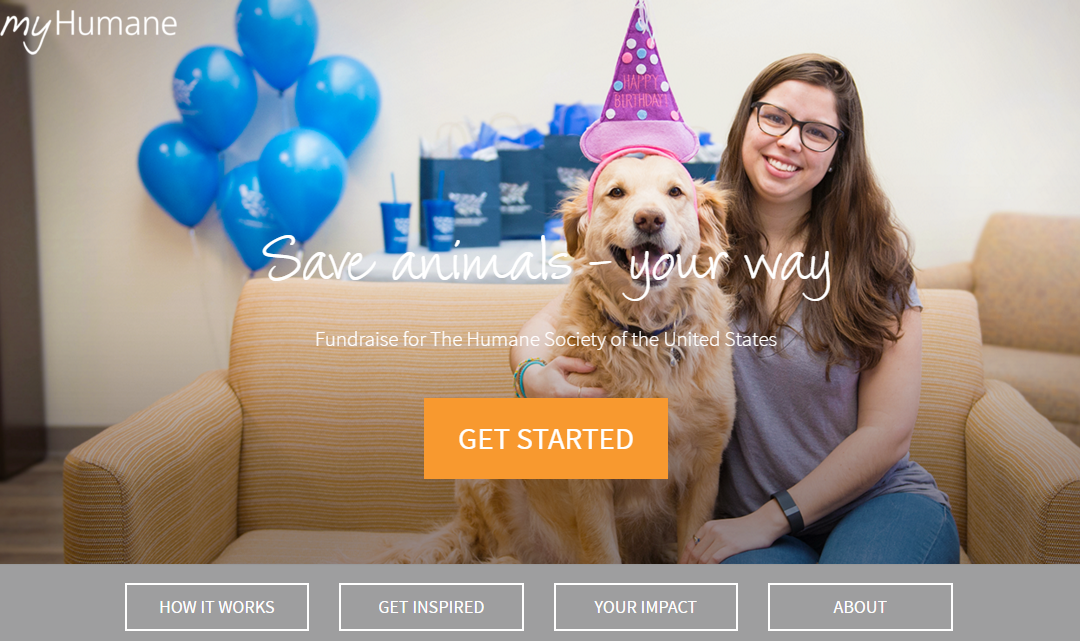Viewport: 1080px width, 641px height.
Task: Go to the GET INSPIRED section
Action: pyautogui.click(x=431, y=607)
